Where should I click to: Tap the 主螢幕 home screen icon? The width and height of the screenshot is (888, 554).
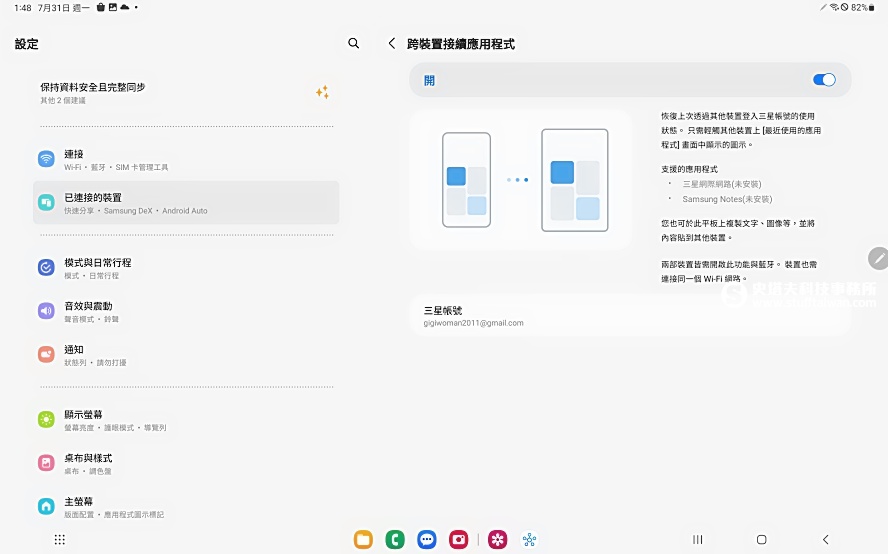46,506
